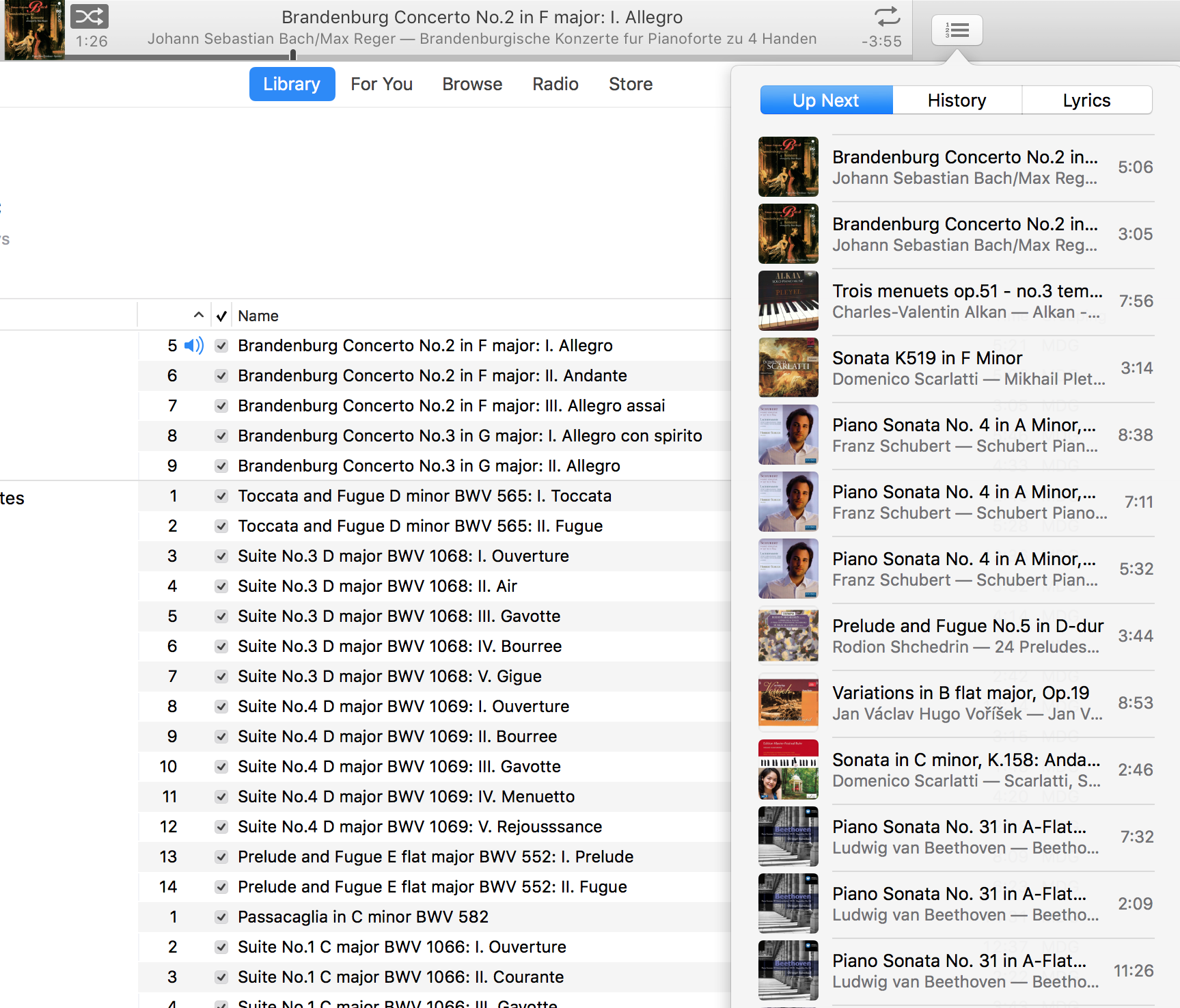Uncheck Suite No.3 II. Air
This screenshot has height=1008, width=1180.
[x=221, y=586]
